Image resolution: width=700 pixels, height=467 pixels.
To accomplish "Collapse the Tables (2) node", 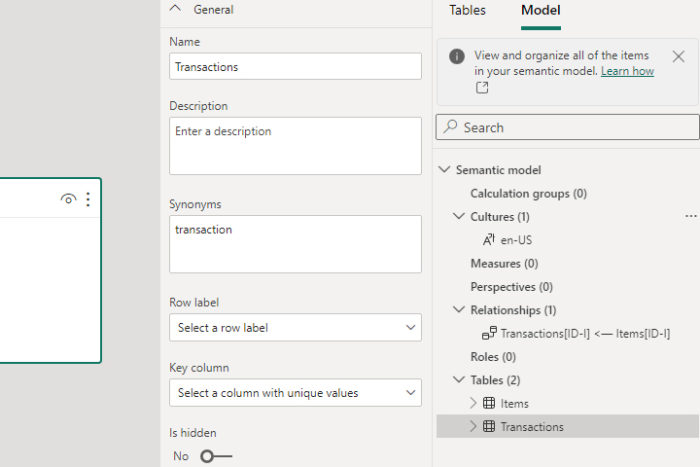I will point(458,380).
